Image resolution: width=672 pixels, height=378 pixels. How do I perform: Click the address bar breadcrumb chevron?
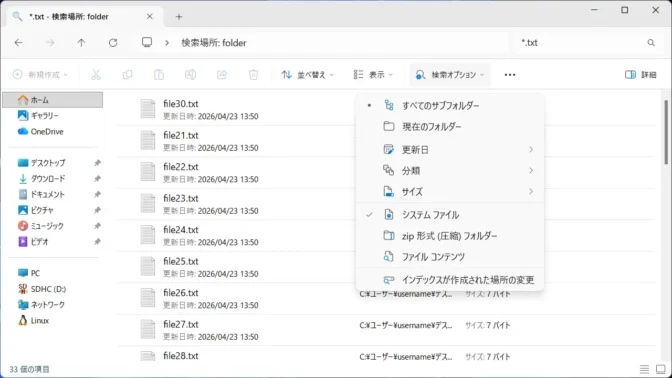167,43
